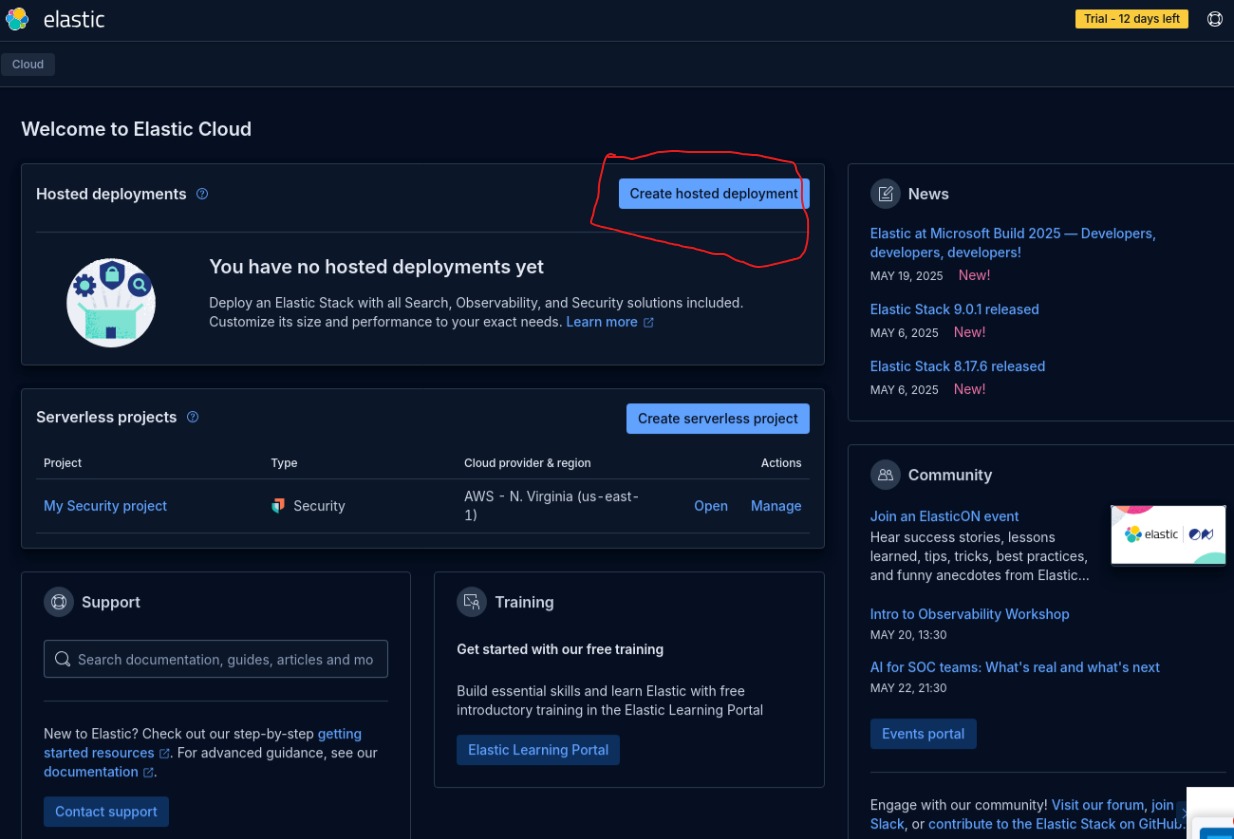
Task: Click the News panel icon
Action: tap(885, 194)
